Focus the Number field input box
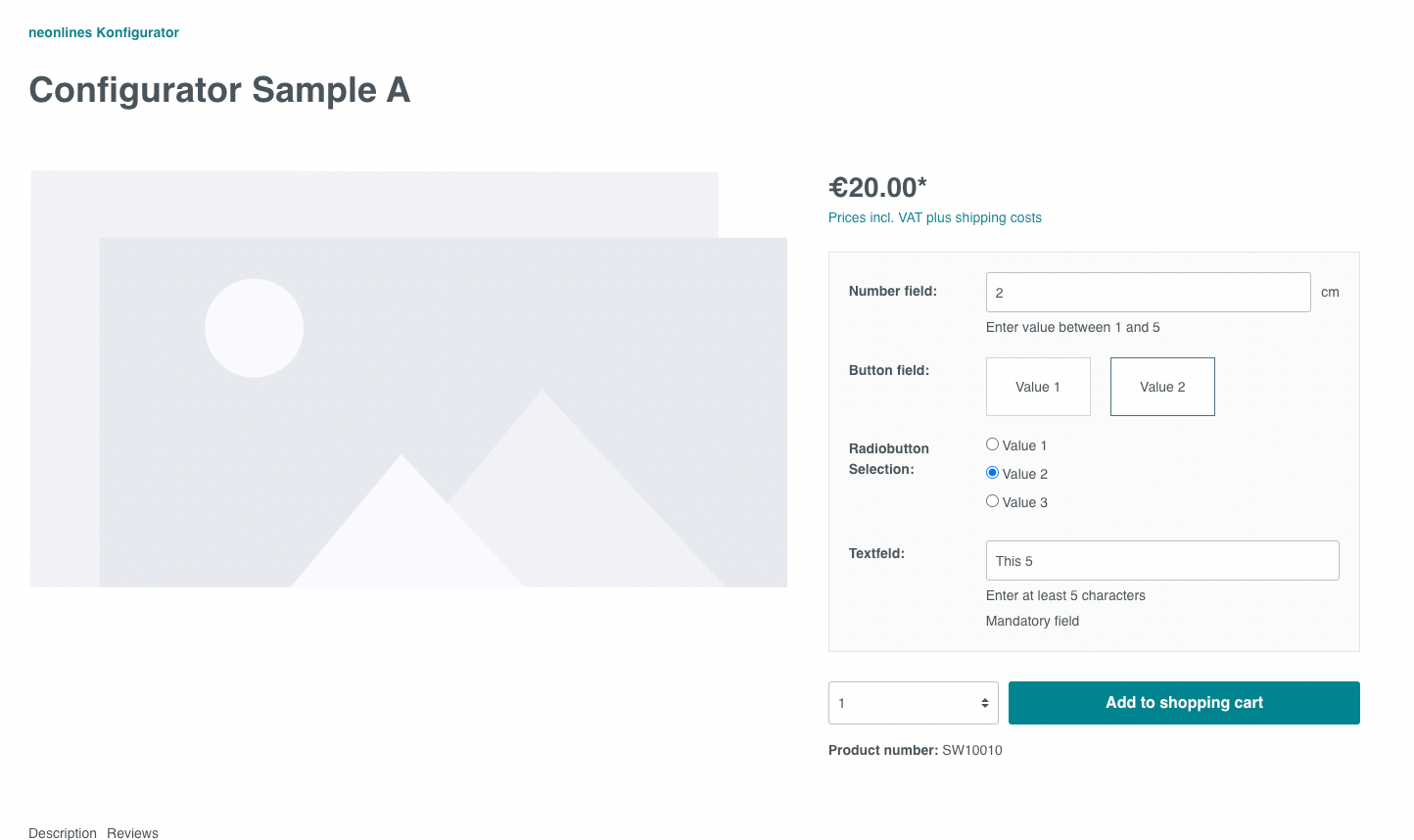 pos(1148,293)
